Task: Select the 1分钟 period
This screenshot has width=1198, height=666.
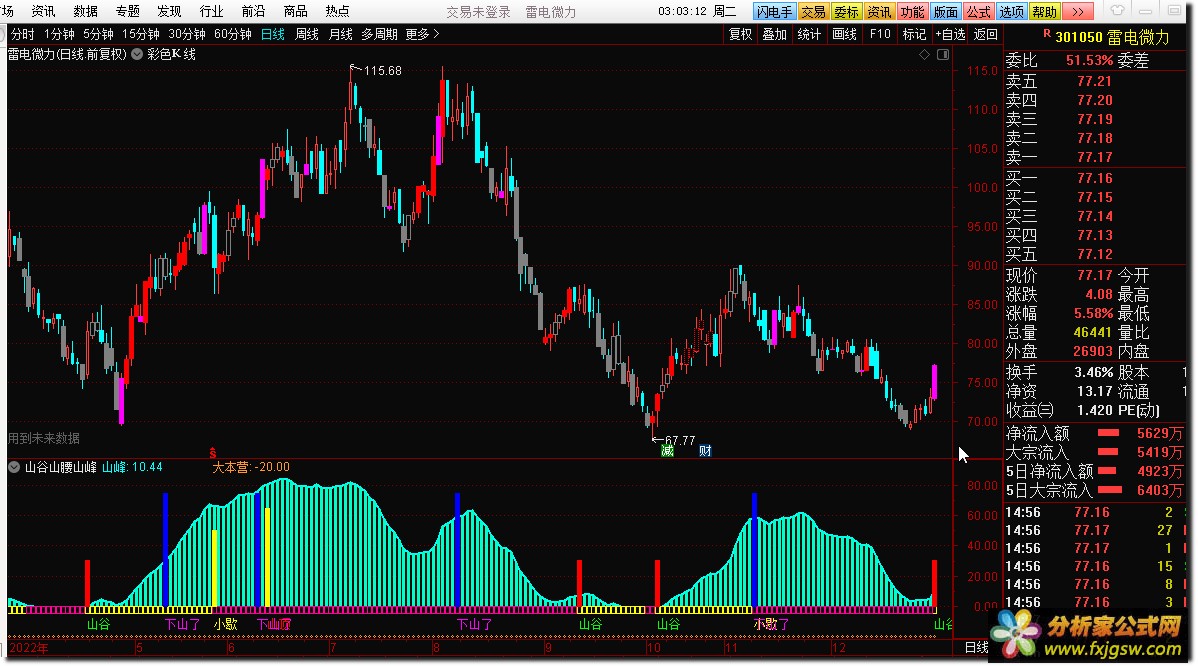Action: tap(59, 34)
